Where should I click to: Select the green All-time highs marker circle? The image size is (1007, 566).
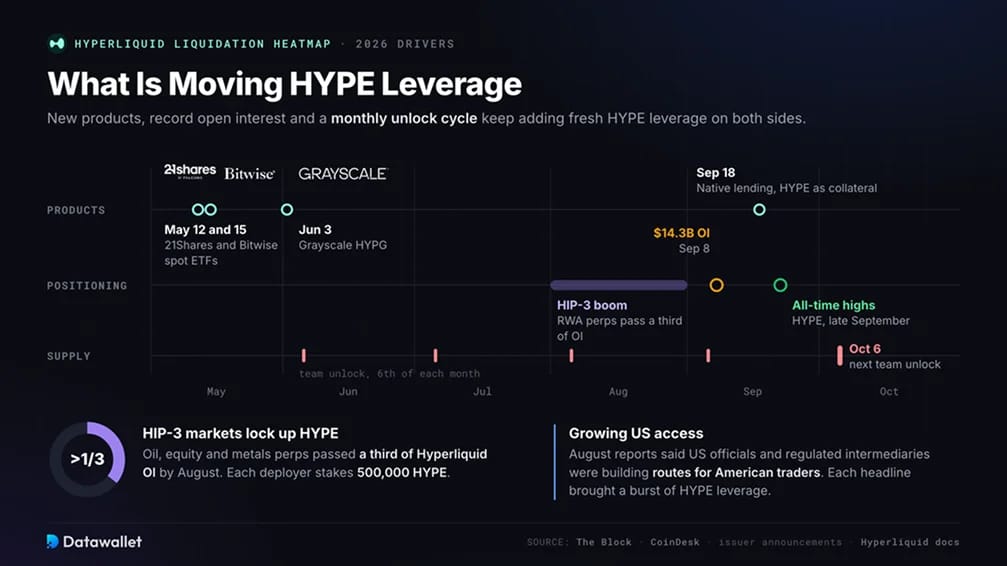[780, 285]
